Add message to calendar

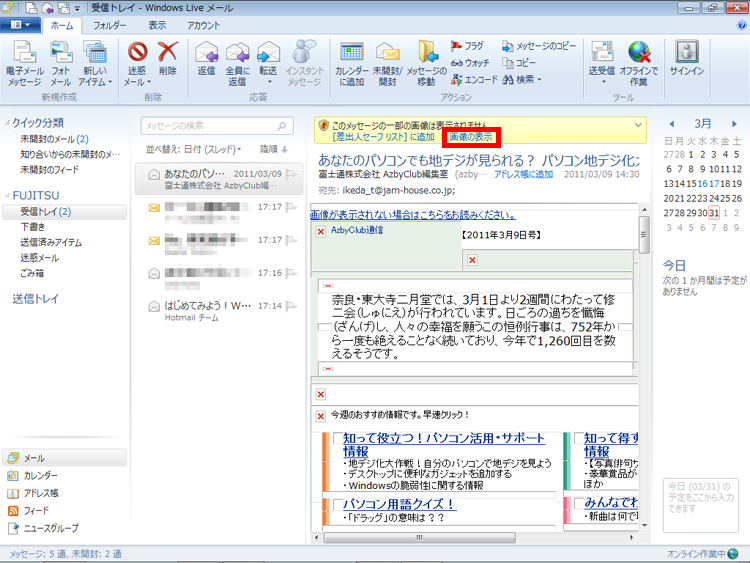pos(352,64)
